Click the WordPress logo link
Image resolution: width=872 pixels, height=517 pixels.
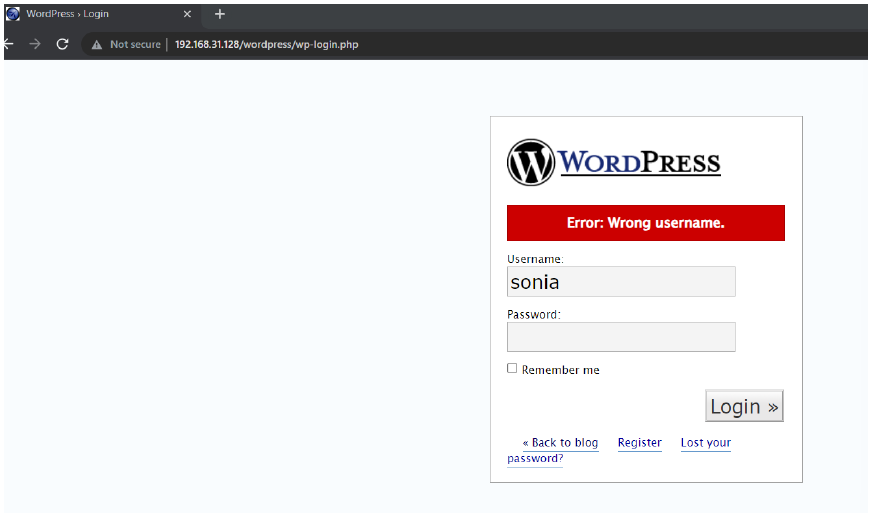pyautogui.click(x=614, y=162)
